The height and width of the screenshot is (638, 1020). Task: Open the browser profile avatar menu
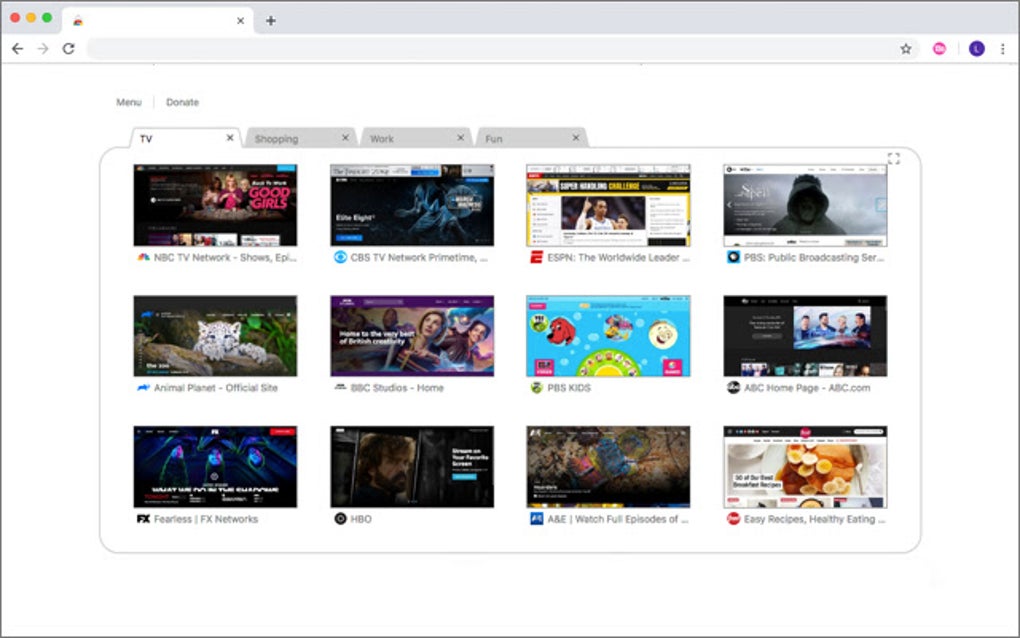pyautogui.click(x=977, y=48)
